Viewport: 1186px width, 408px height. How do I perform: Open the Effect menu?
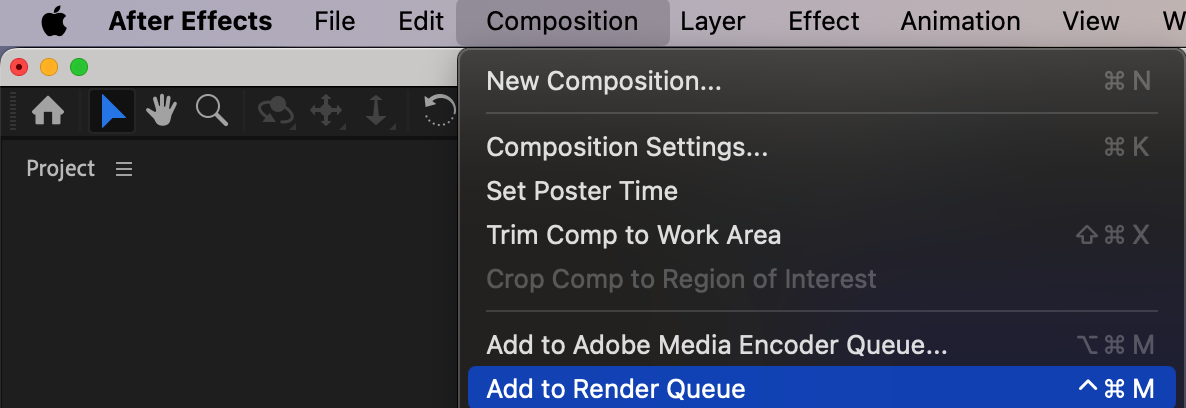click(822, 21)
